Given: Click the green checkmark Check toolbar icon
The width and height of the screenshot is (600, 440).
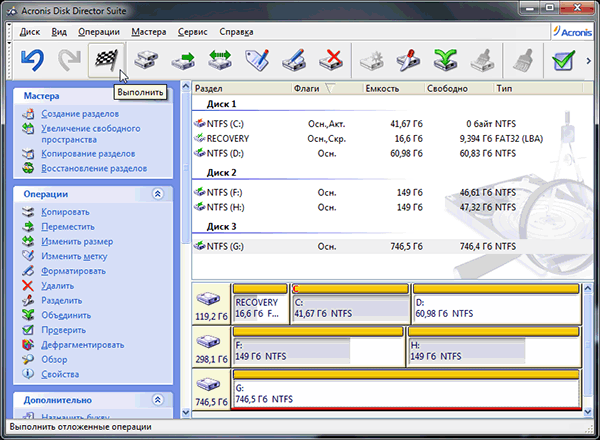Looking at the screenshot, I should (563, 60).
